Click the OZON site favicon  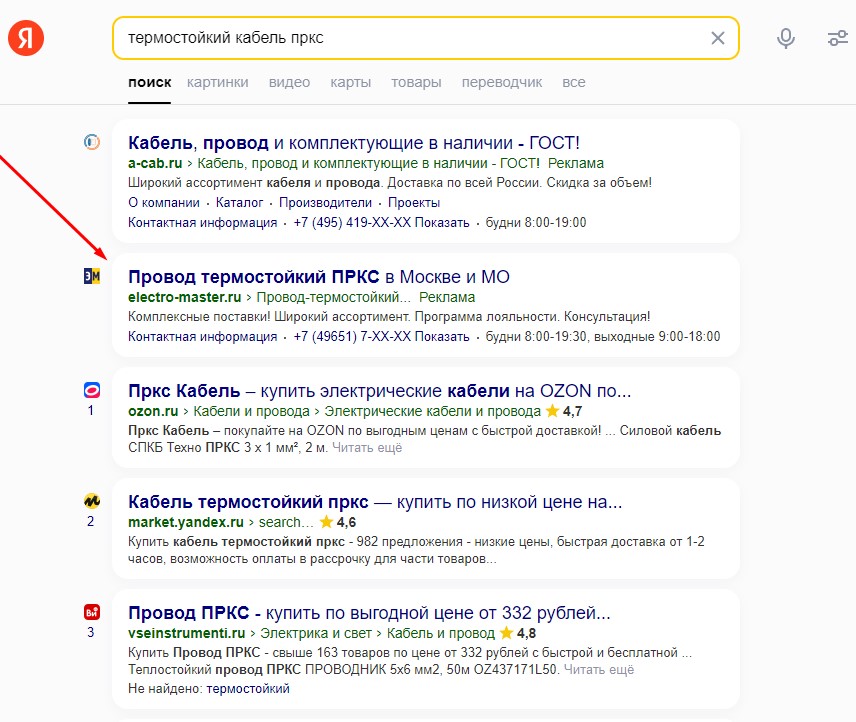(x=91, y=390)
